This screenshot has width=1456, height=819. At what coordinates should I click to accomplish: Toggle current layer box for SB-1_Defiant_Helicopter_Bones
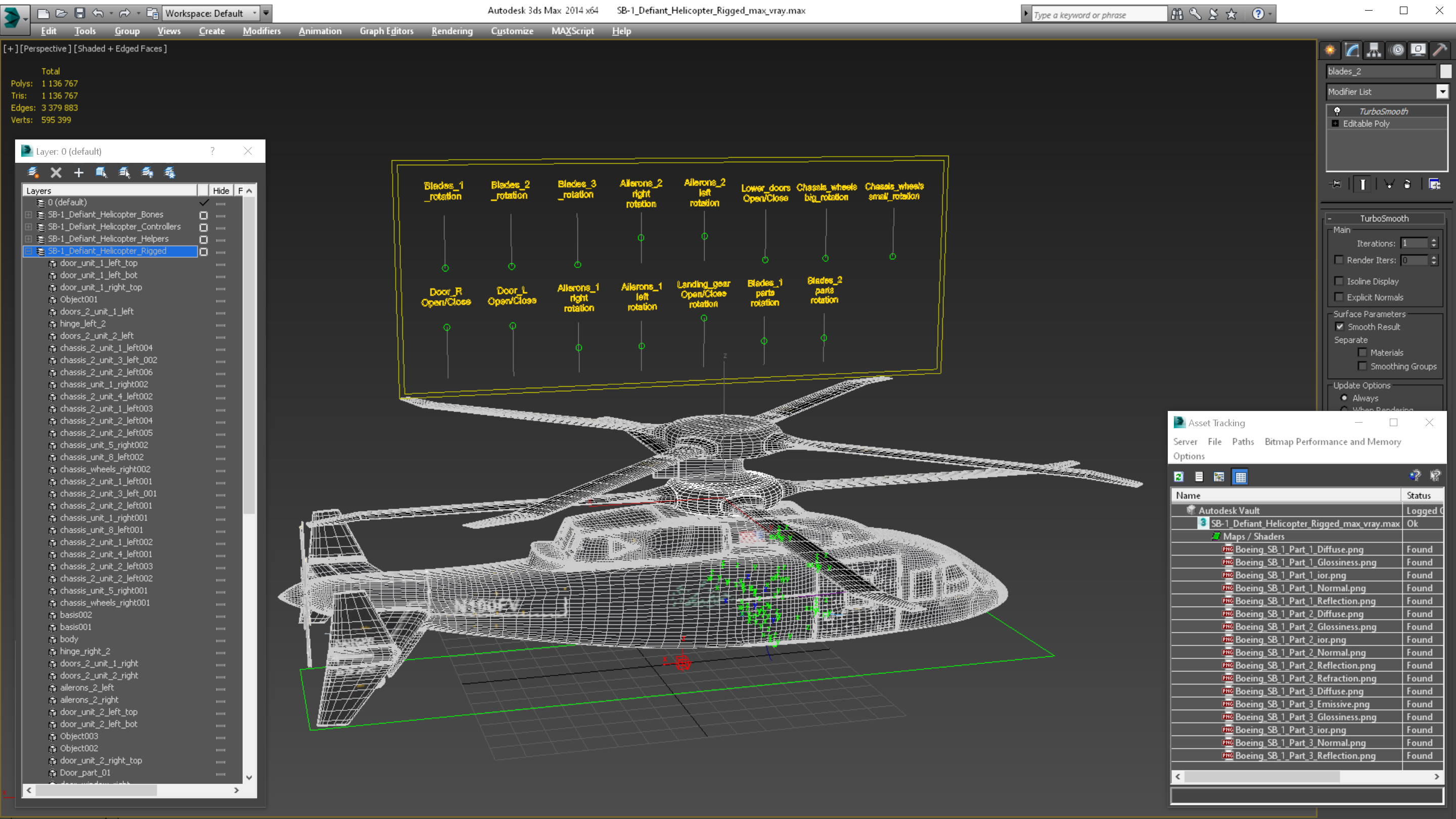(x=203, y=215)
